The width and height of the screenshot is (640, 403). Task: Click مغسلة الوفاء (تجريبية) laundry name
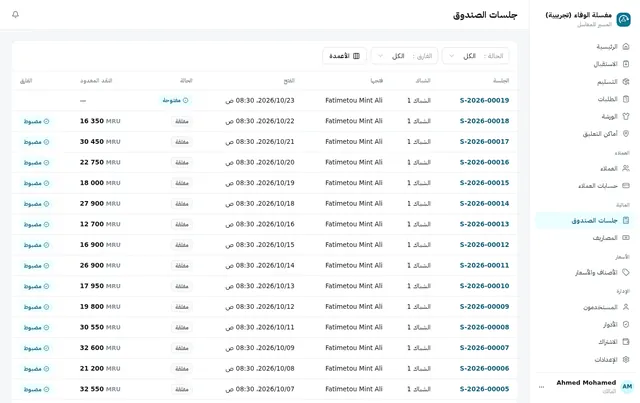coord(578,15)
